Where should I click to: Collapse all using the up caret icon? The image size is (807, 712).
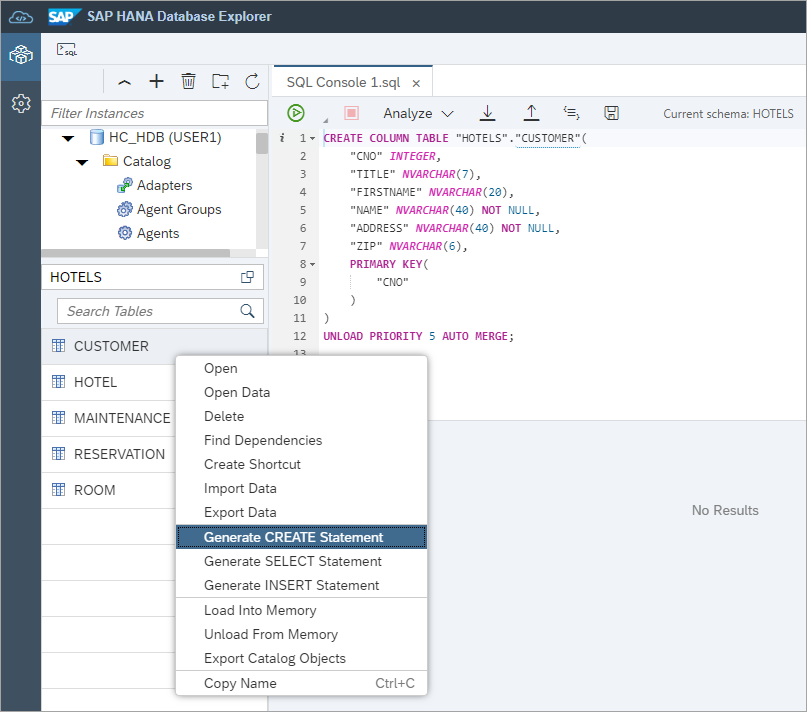[125, 82]
